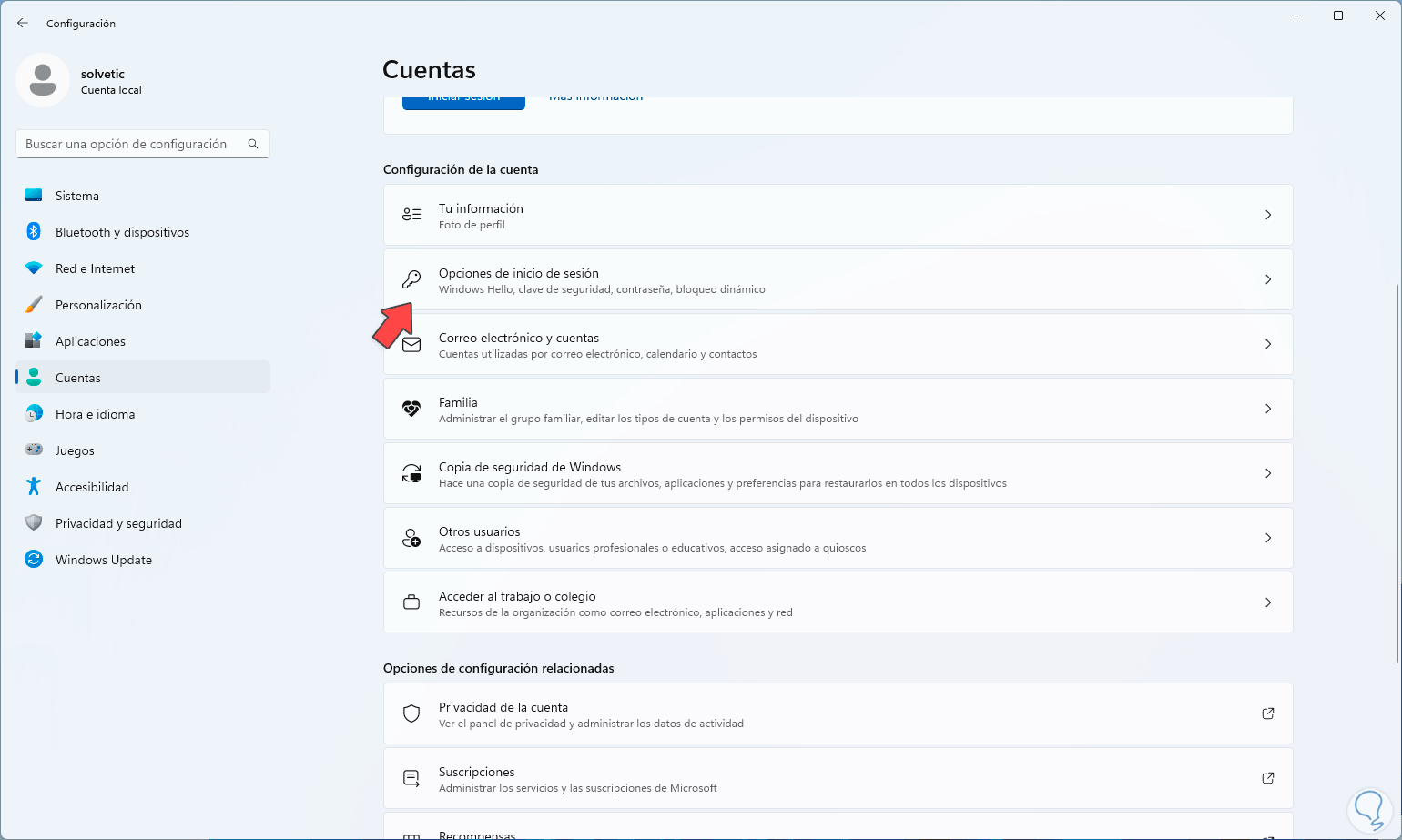Viewport: 1402px width, 840px height.
Task: Expand the Familia chevron arrow
Action: coord(1267,409)
